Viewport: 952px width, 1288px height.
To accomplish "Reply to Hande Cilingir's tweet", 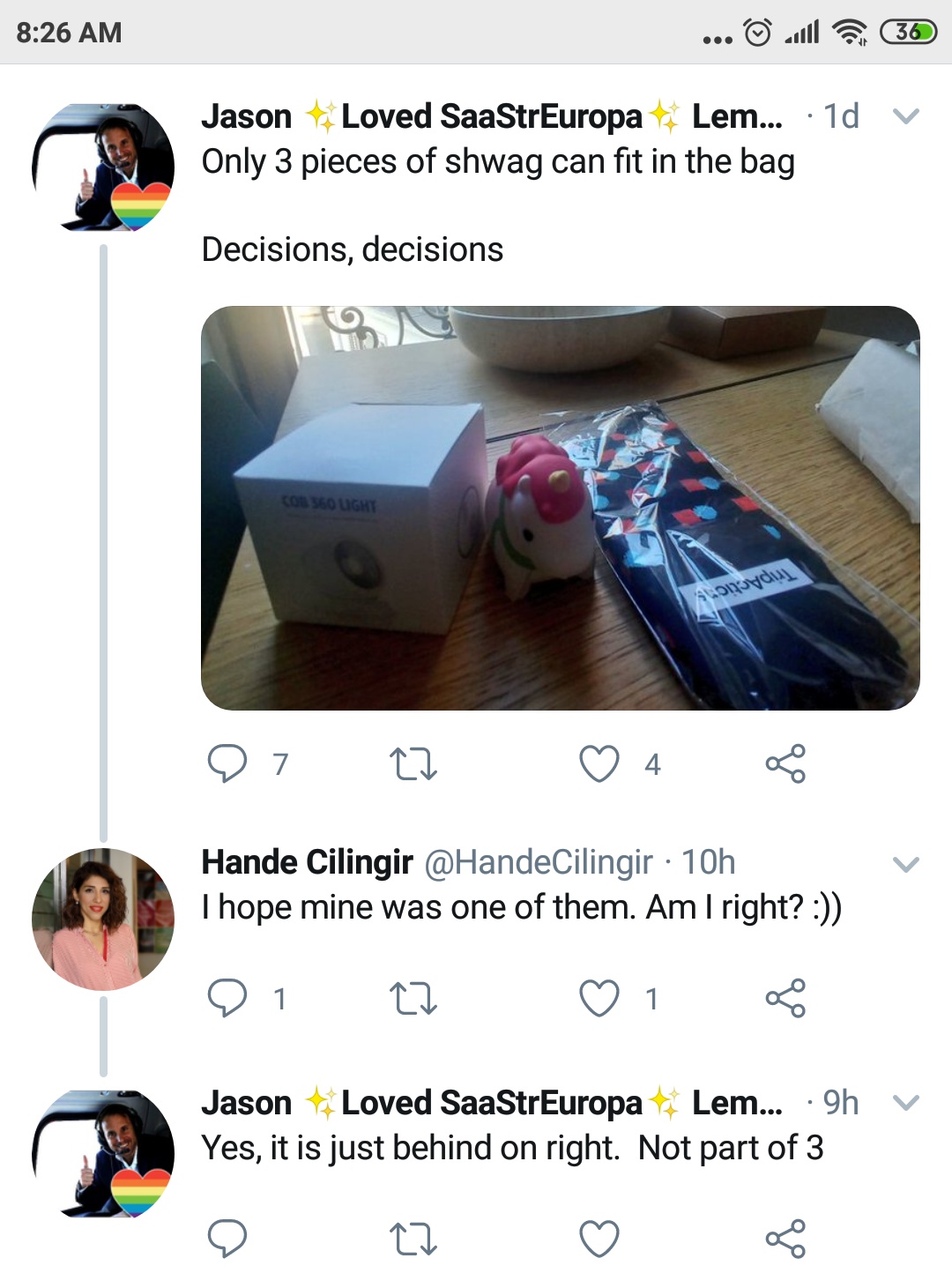I will tap(227, 998).
